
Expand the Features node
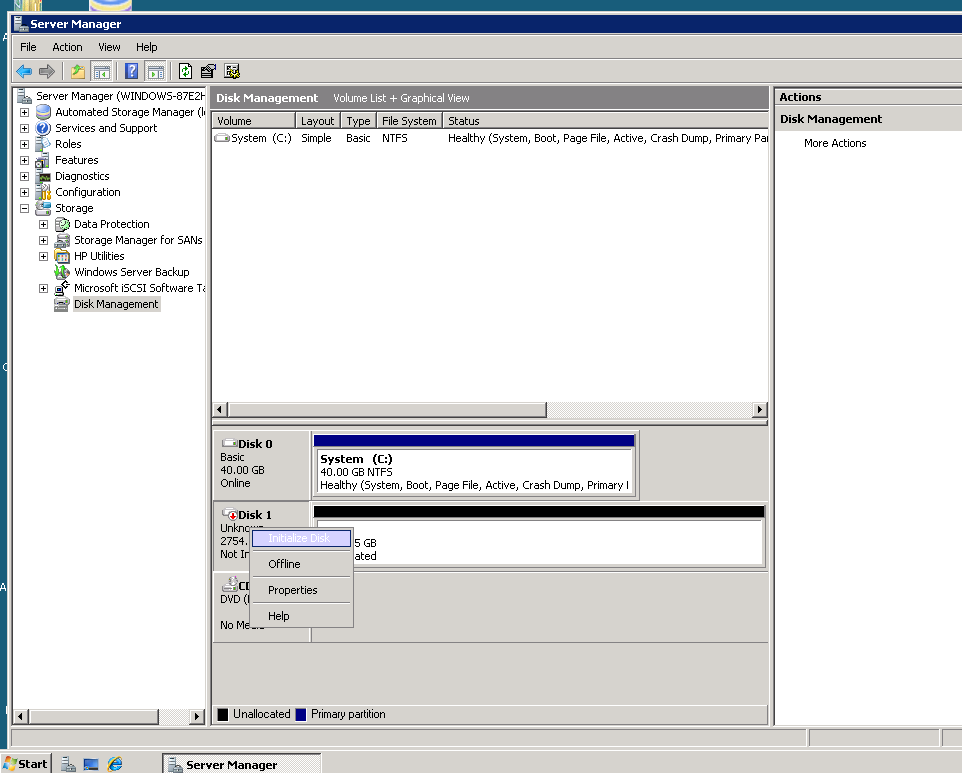click(x=25, y=160)
